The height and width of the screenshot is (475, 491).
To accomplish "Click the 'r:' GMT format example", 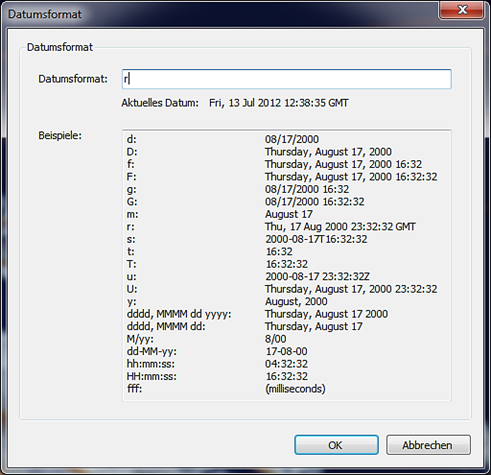I will (271, 227).
